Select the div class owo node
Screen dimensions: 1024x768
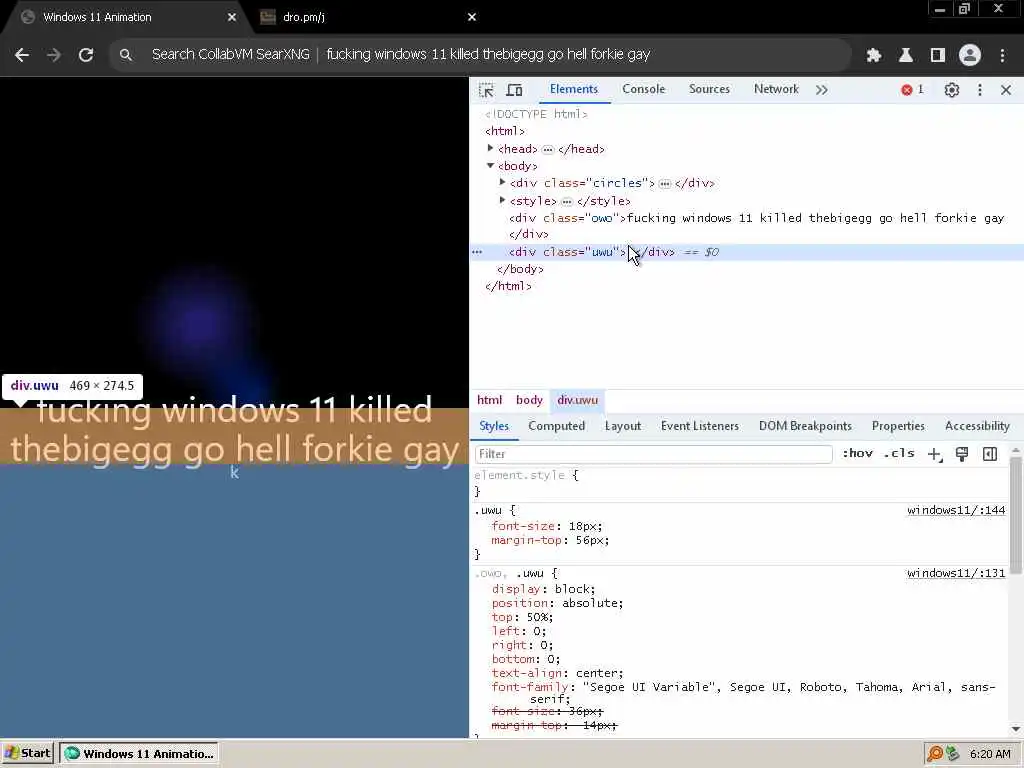tap(747, 226)
